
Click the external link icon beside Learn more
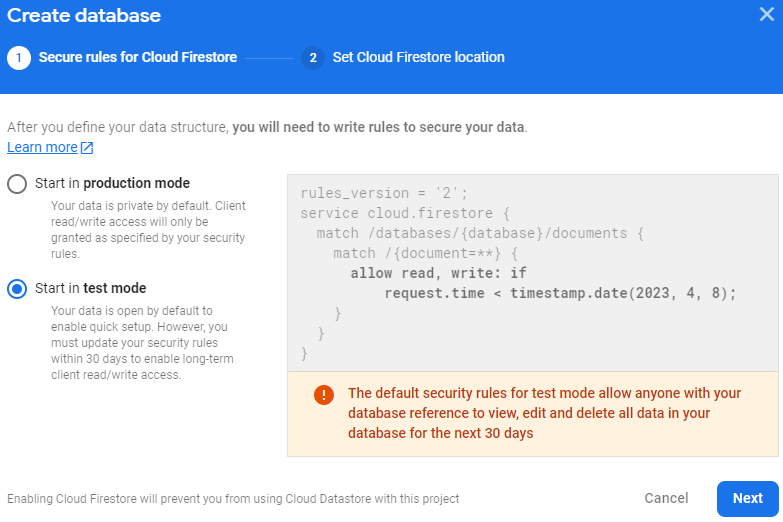(87, 148)
